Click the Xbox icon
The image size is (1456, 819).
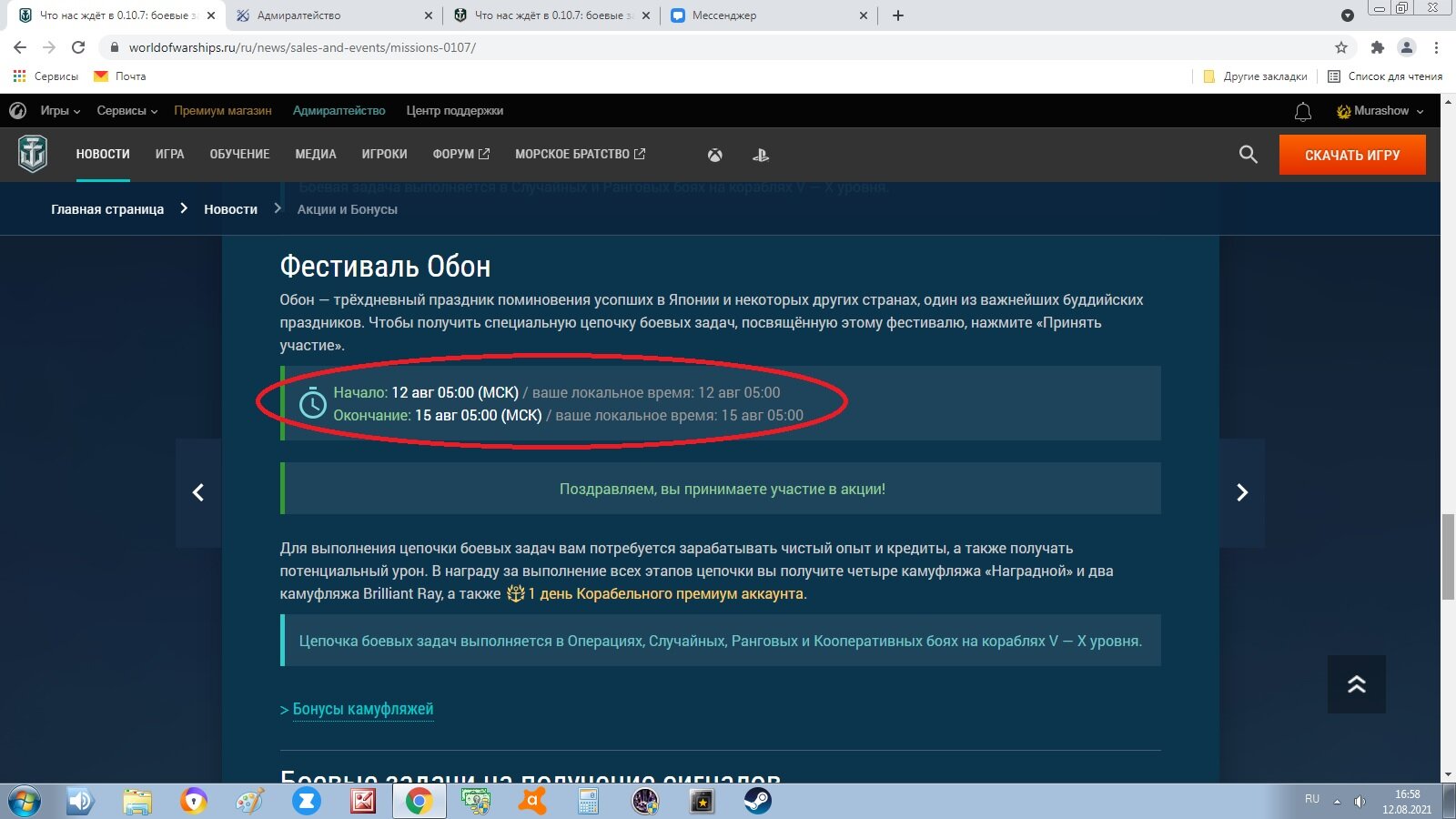tap(715, 155)
